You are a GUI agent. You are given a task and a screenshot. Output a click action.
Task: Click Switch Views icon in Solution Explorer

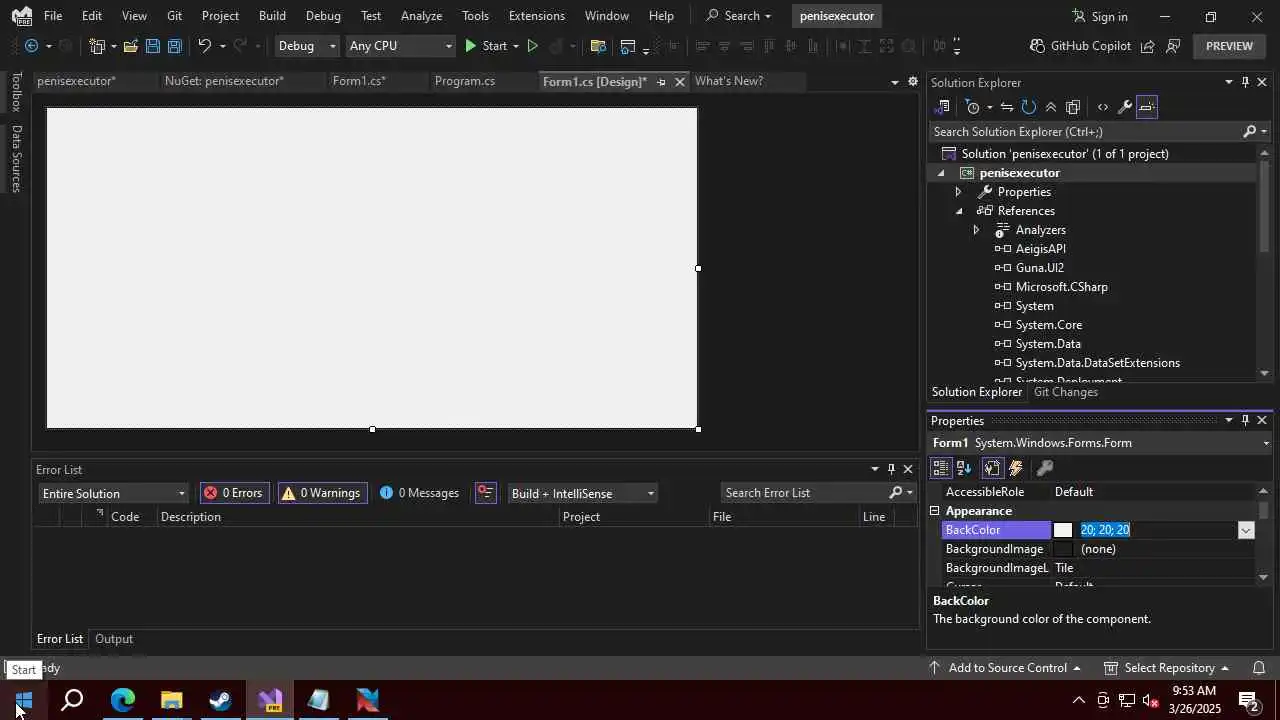point(941,107)
